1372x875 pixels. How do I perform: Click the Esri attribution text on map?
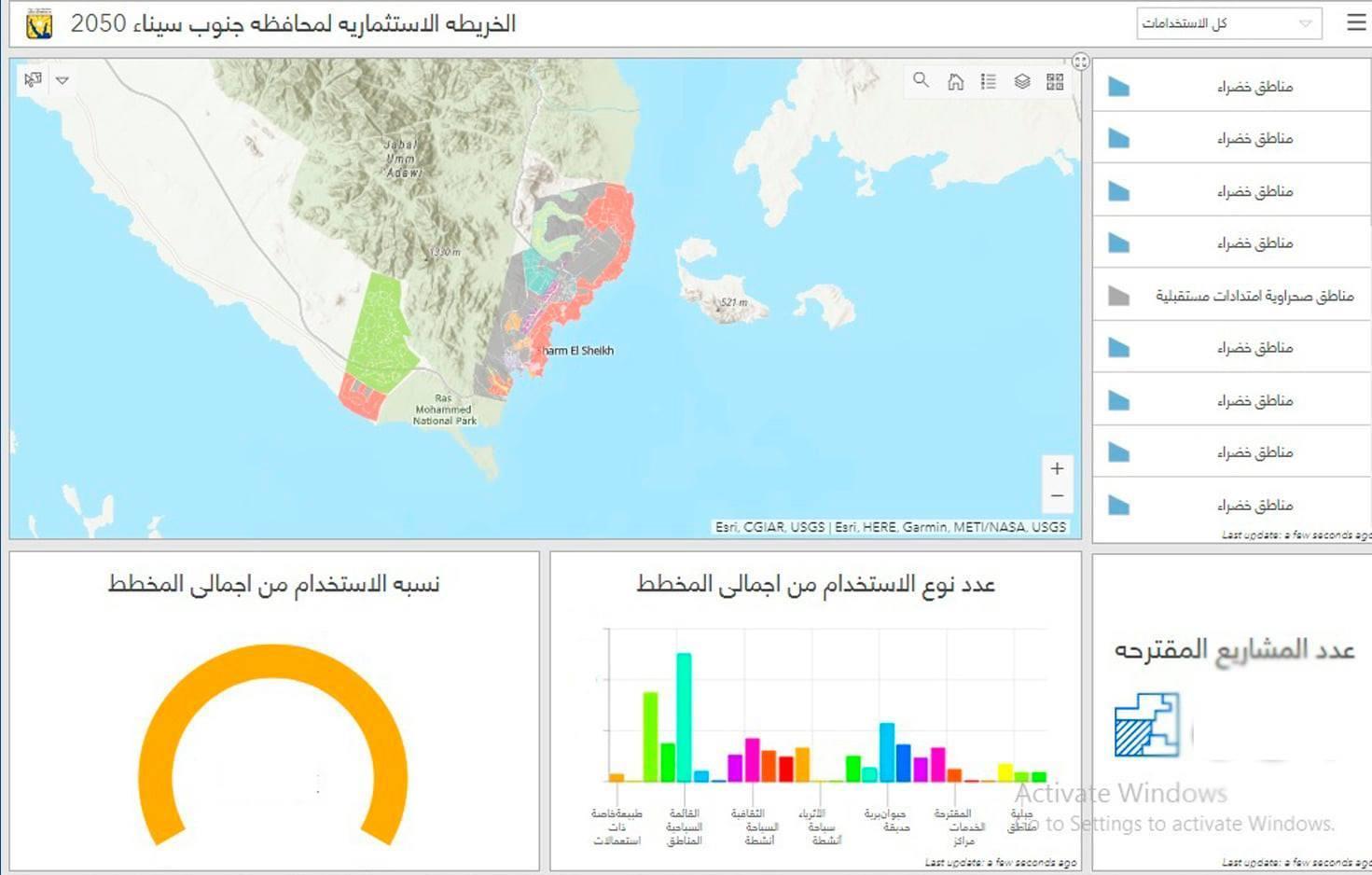click(x=890, y=527)
